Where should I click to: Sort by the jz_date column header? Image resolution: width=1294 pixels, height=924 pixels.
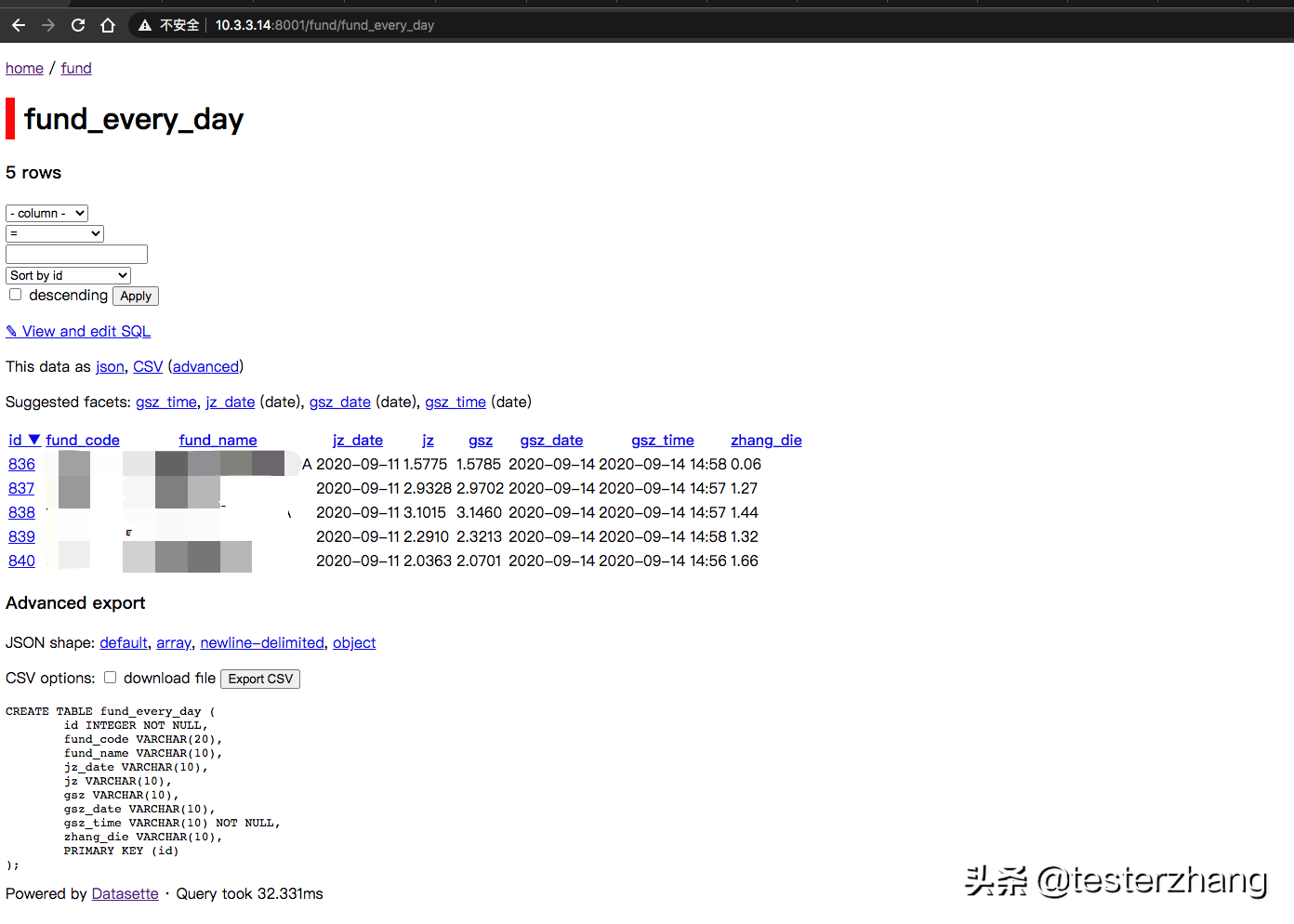pyautogui.click(x=358, y=440)
